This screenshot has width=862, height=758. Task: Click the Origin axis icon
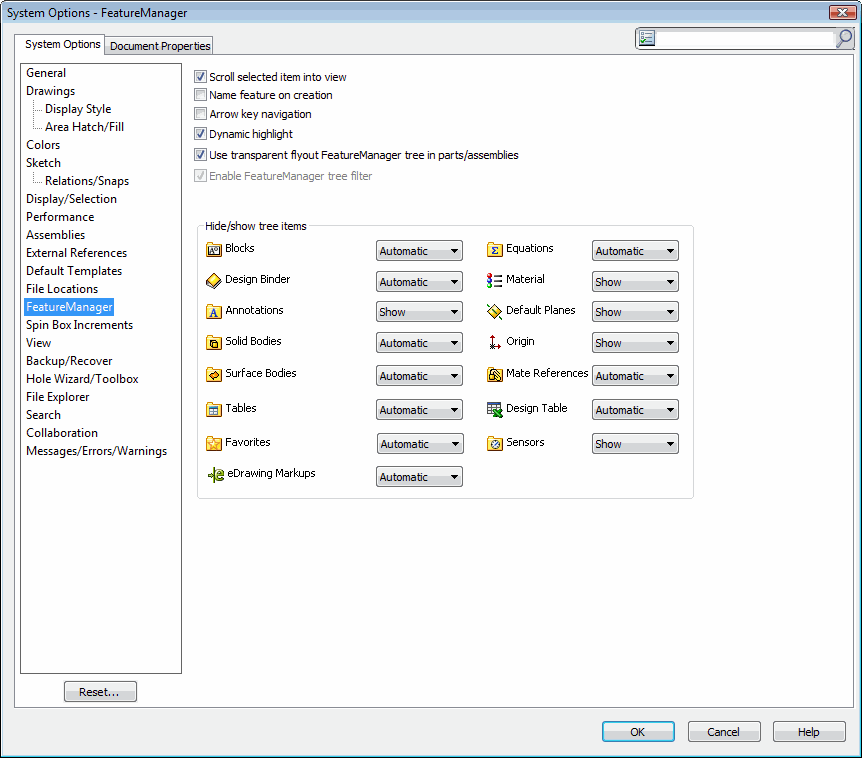click(494, 342)
